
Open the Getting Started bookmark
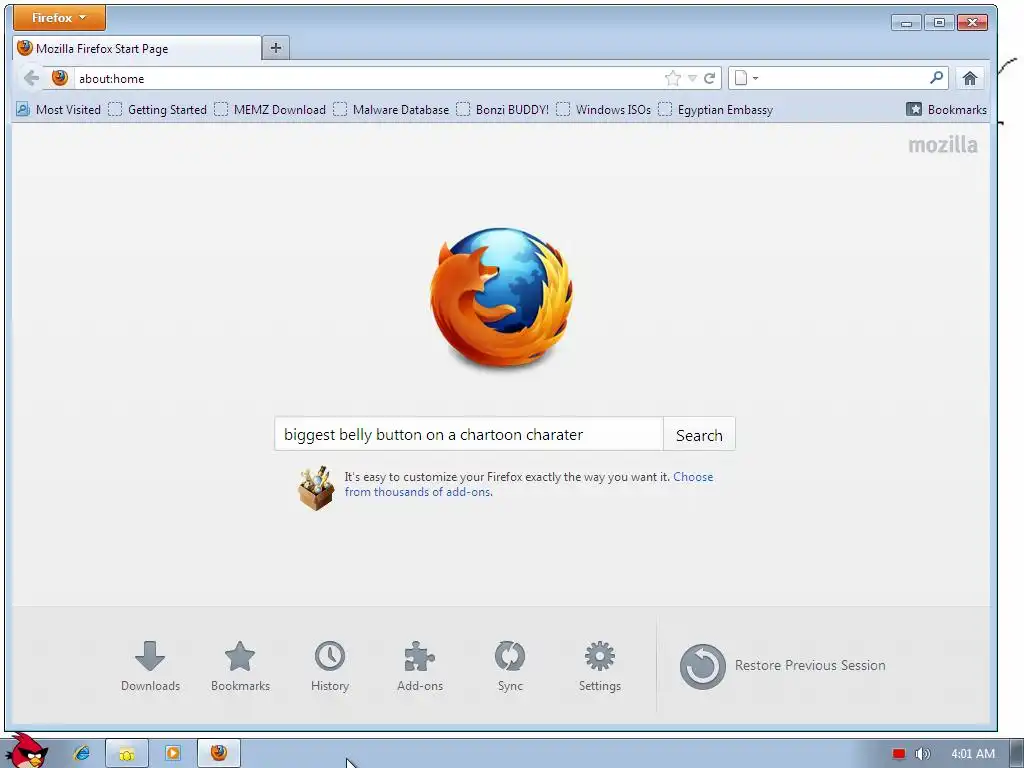[157, 110]
